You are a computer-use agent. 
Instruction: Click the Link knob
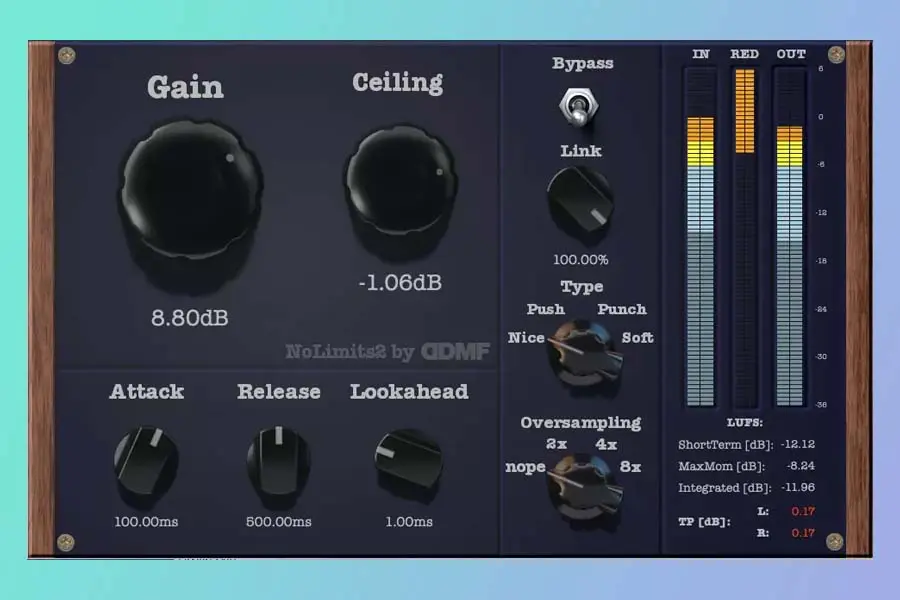(580, 199)
